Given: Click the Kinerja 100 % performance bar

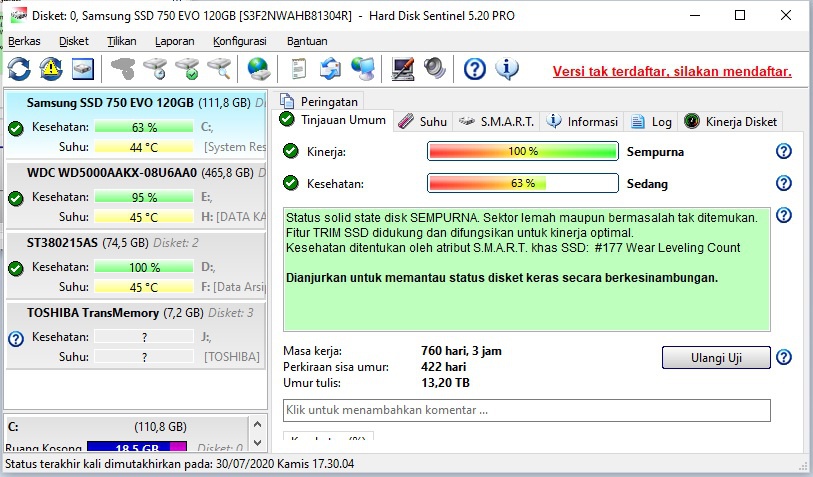Looking at the screenshot, I should point(523,151).
